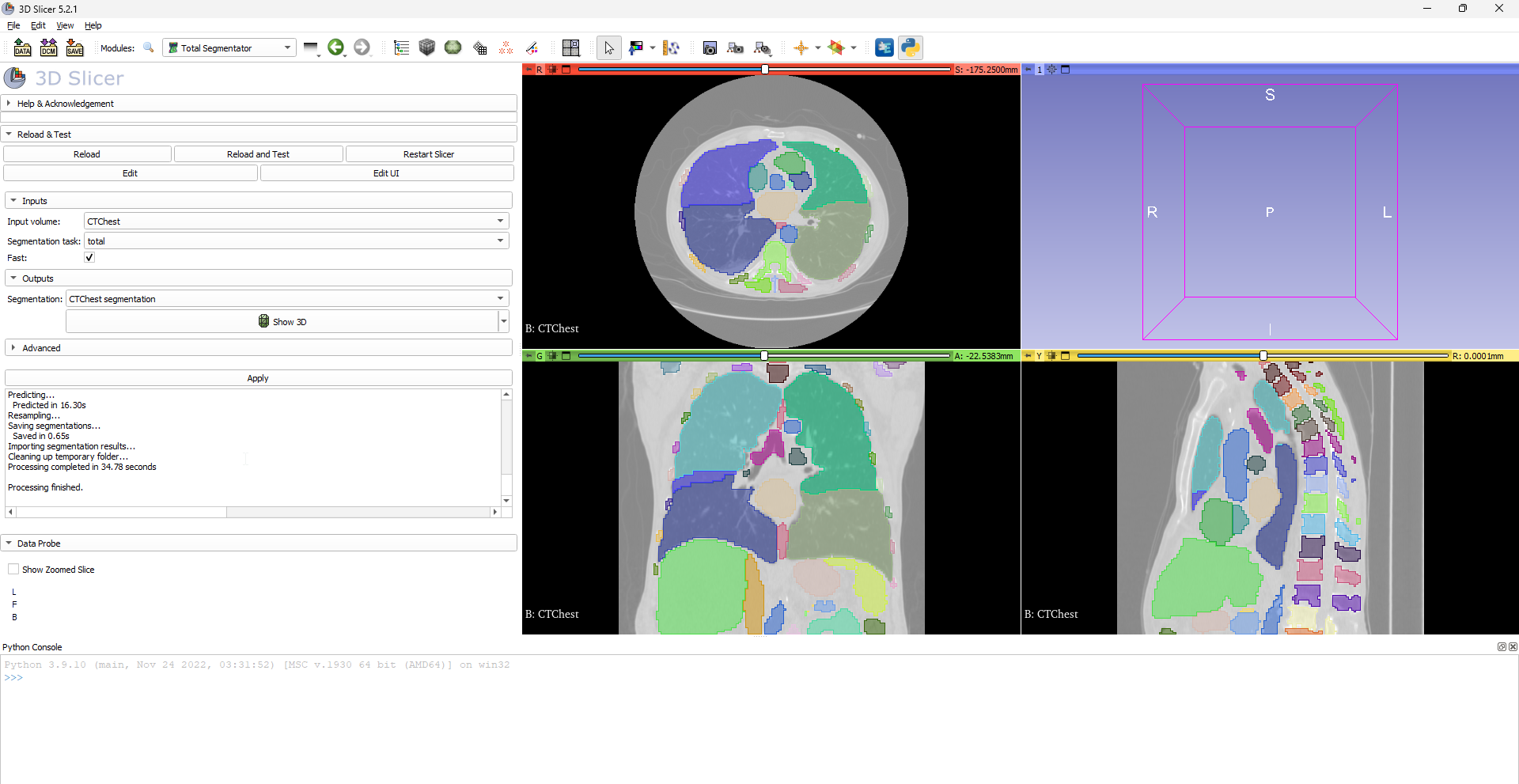Select the mouse interaction arrow tool
The image size is (1519, 784).
(608, 47)
